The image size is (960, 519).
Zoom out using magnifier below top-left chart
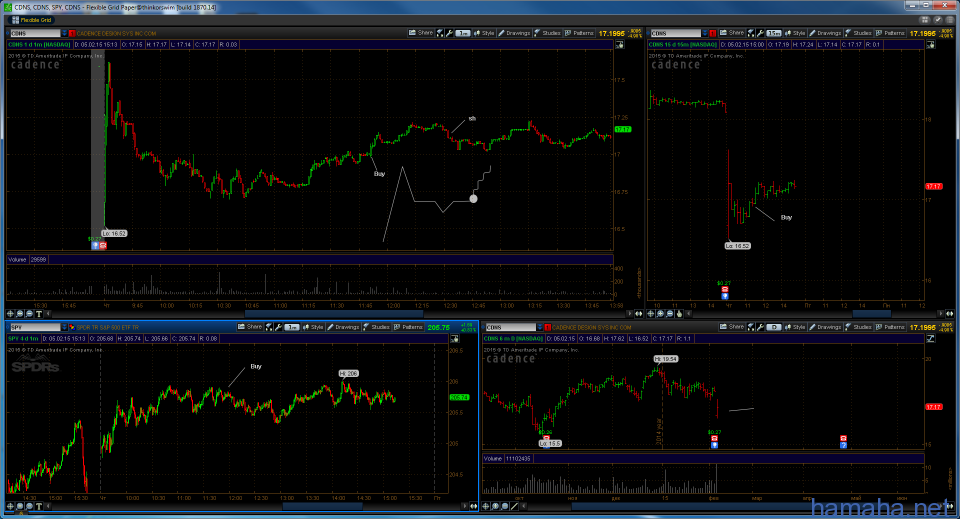point(29,313)
